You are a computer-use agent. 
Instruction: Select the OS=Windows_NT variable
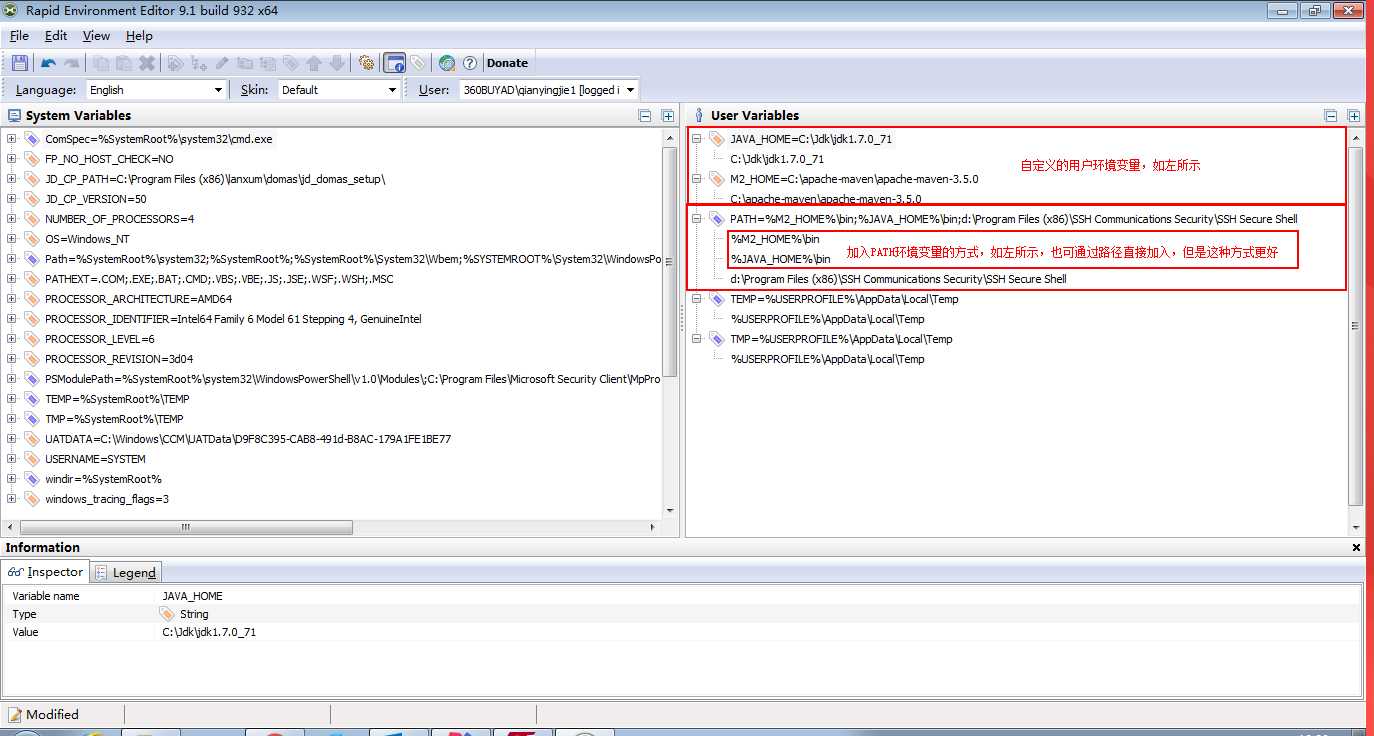[87, 239]
